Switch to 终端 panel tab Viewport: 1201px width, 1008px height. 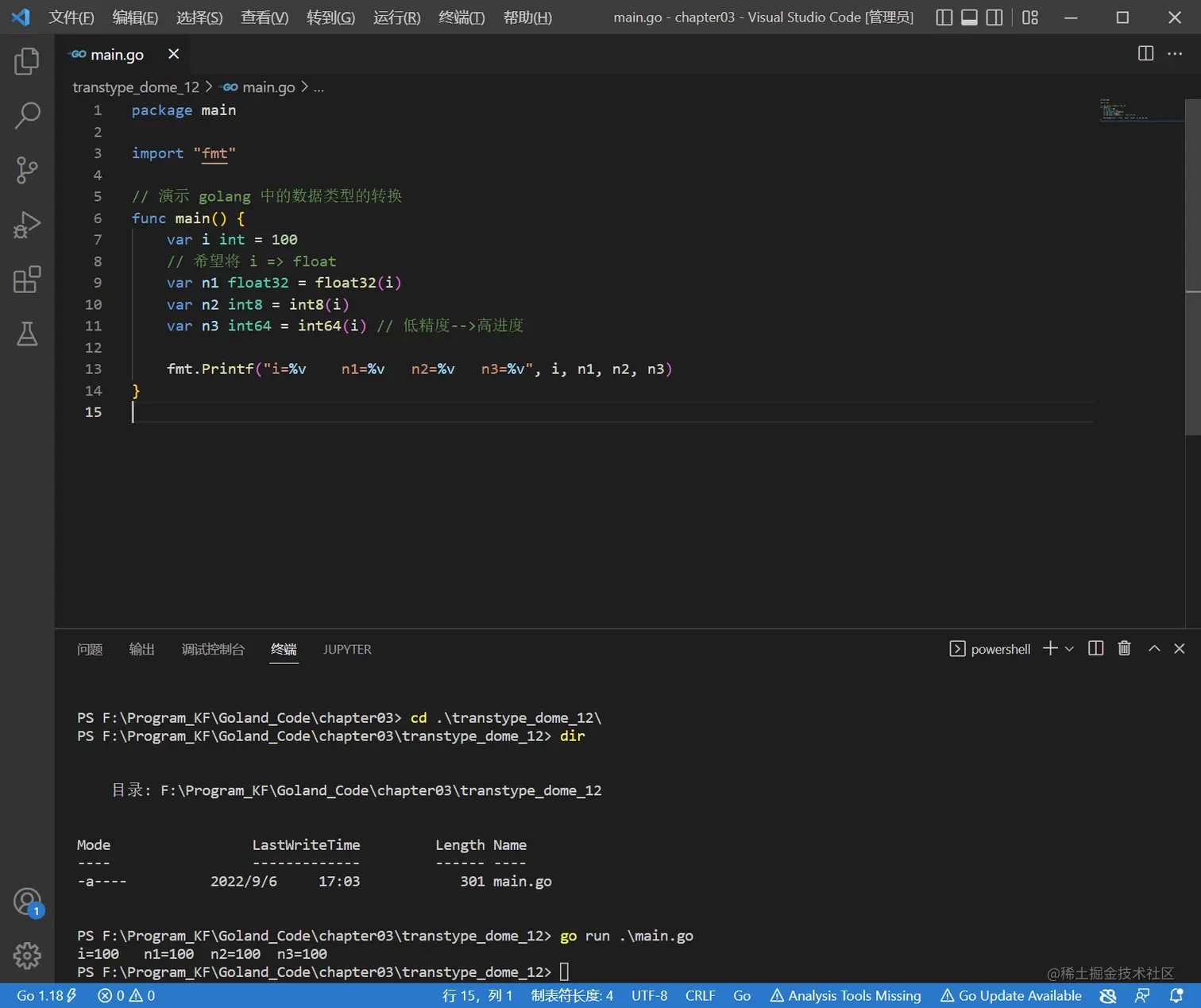[x=284, y=649]
